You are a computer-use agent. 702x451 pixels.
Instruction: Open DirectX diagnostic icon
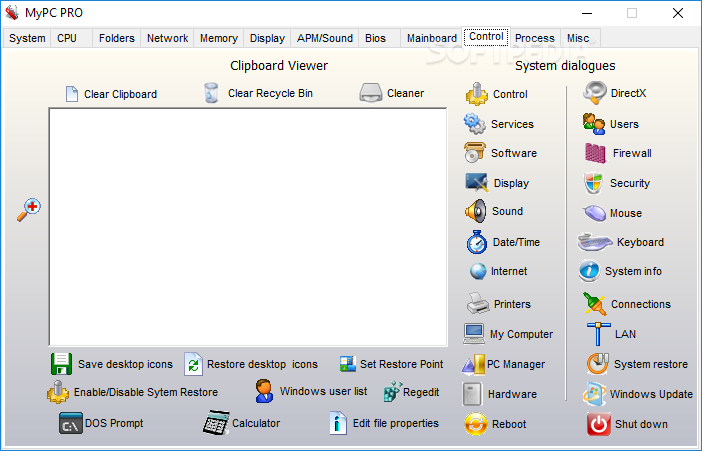pos(595,93)
